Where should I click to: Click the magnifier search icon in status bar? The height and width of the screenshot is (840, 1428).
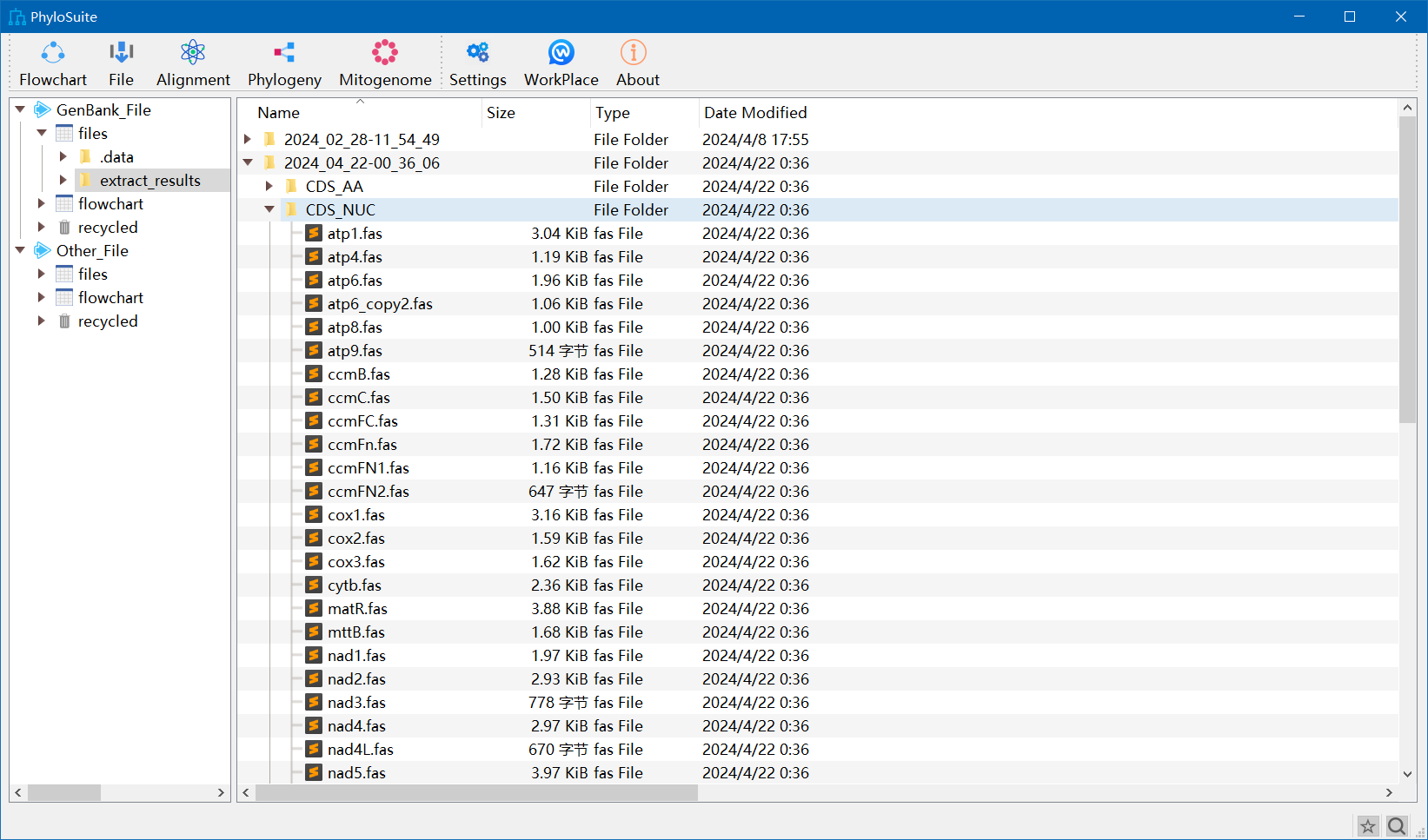click(1397, 826)
